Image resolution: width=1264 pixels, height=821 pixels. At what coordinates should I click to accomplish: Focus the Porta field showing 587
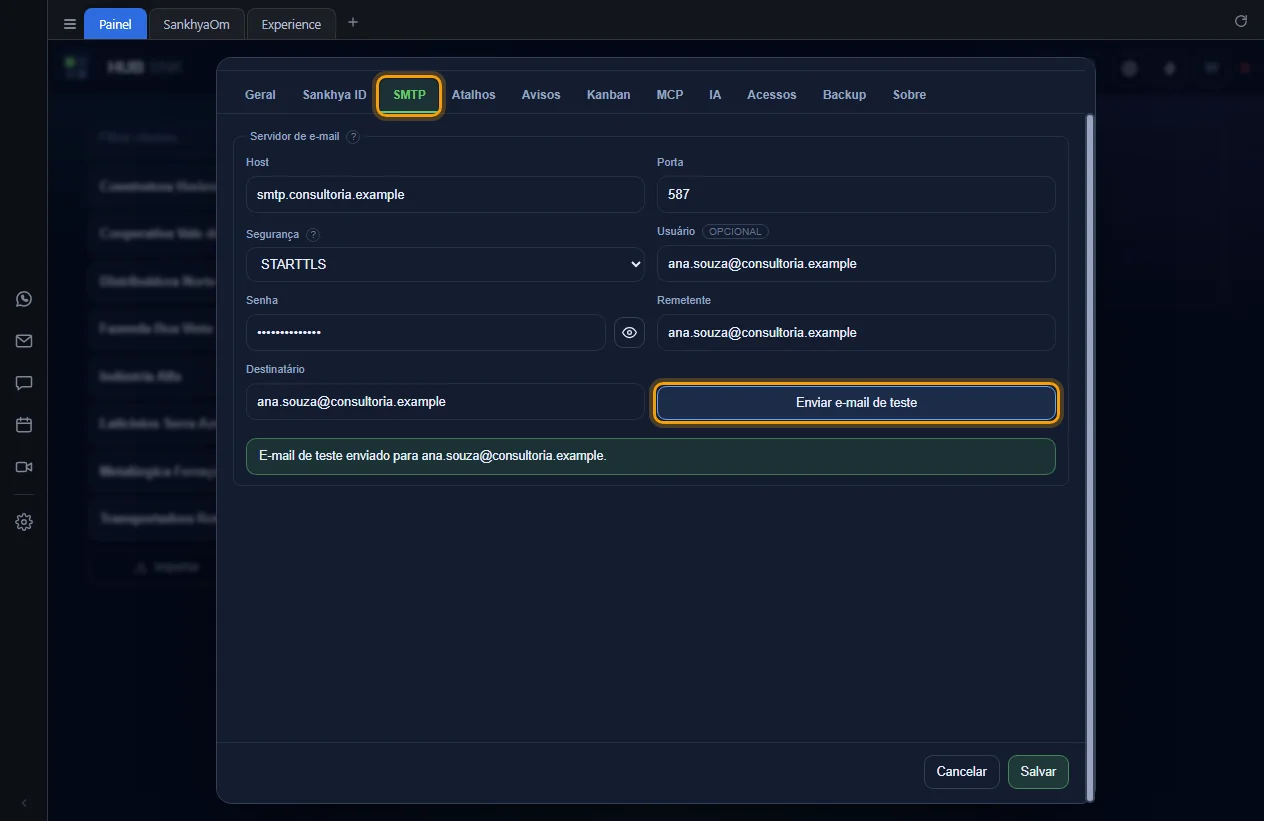tap(856, 195)
